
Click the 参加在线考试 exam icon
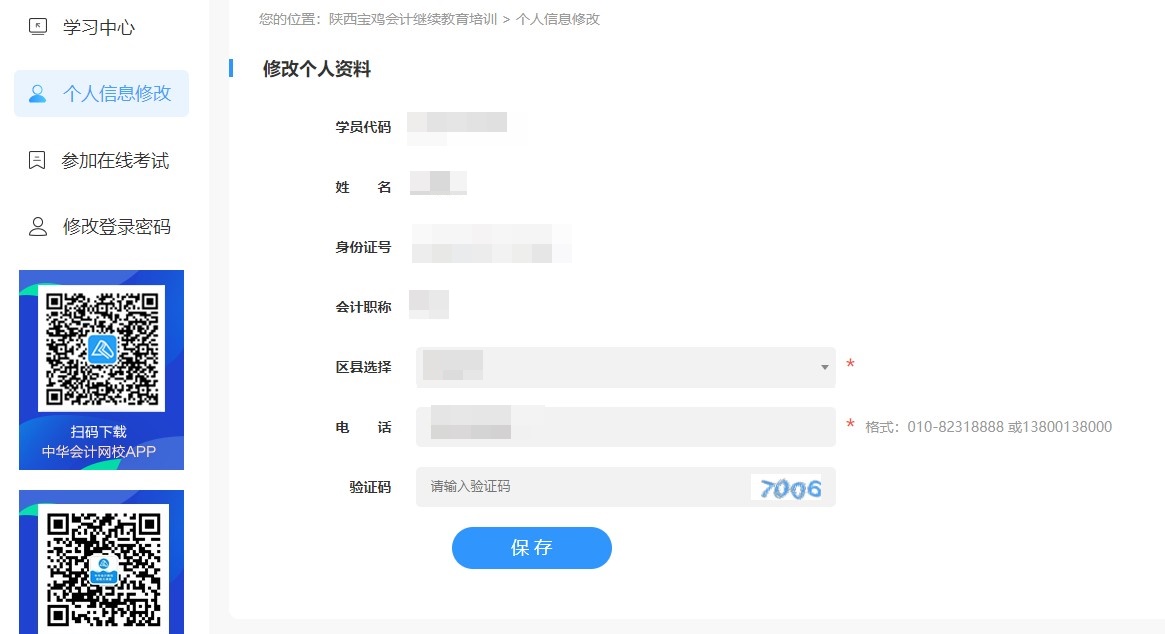point(35,159)
